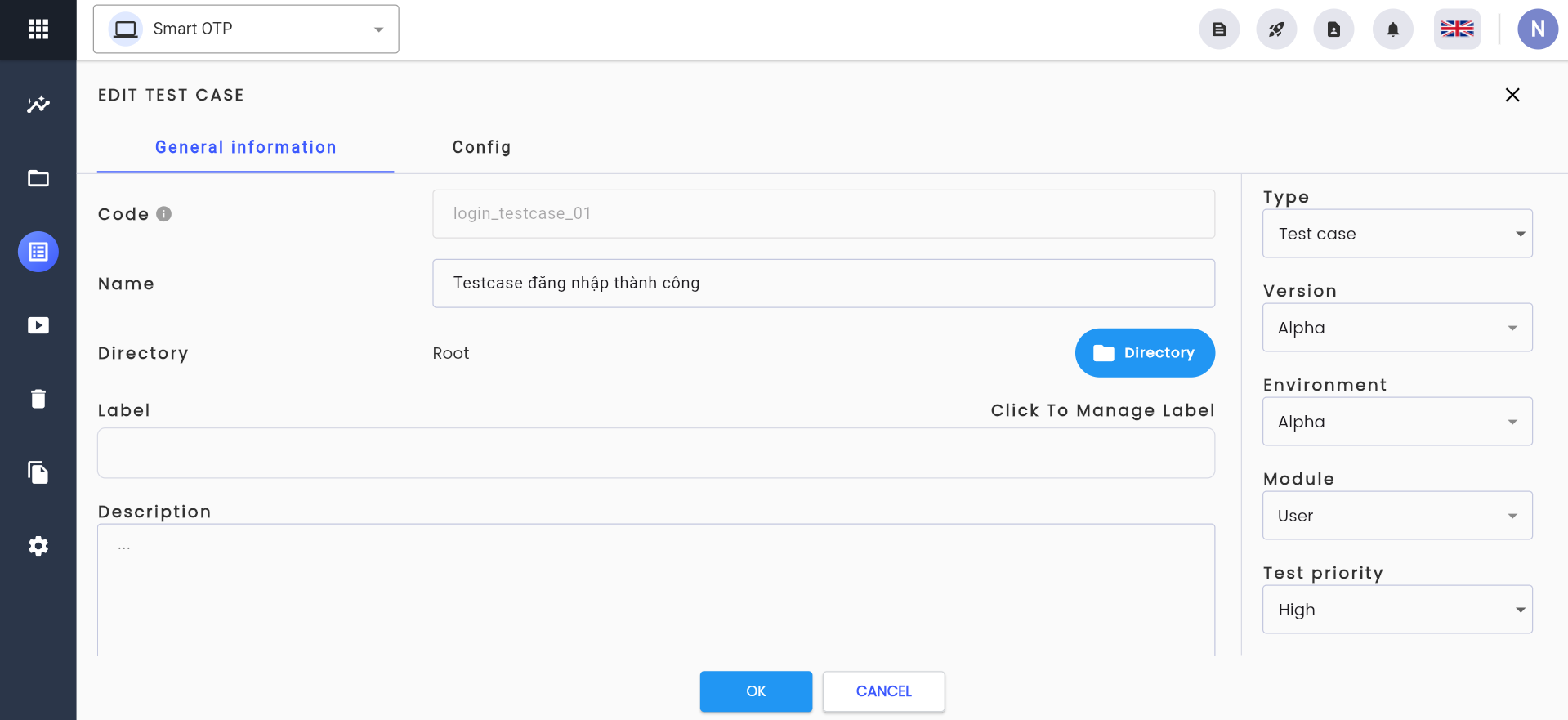Expand the Smart OTP project dropdown

(x=246, y=29)
